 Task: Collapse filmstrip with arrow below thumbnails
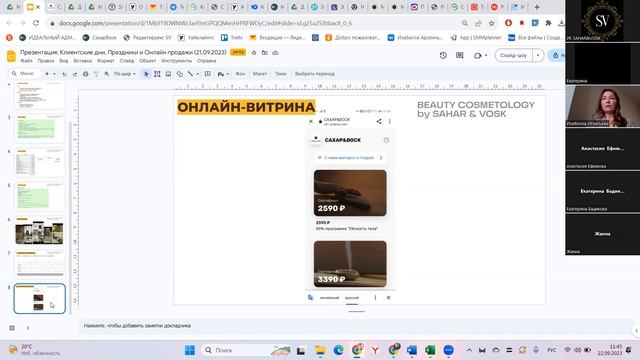click(x=28, y=328)
